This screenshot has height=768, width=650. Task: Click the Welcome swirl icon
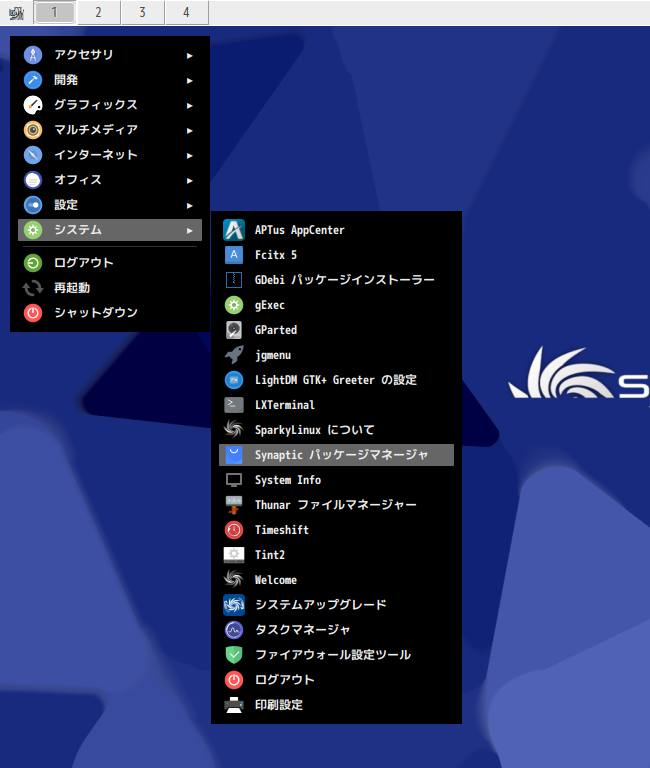pos(234,580)
